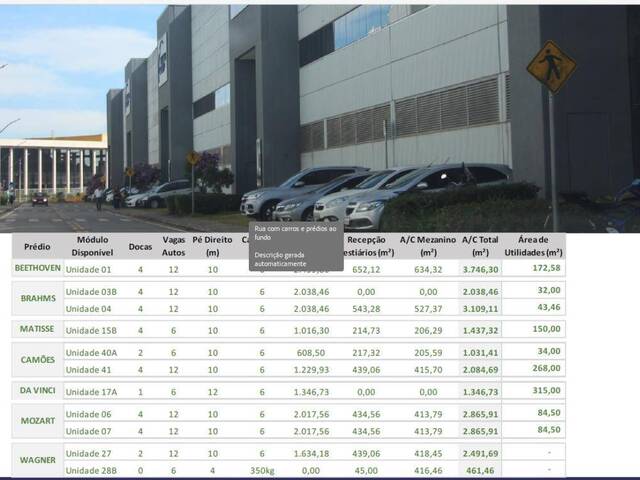Click the Vagas Autos column header
Viewport: 640px width, 480px height.
click(173, 246)
